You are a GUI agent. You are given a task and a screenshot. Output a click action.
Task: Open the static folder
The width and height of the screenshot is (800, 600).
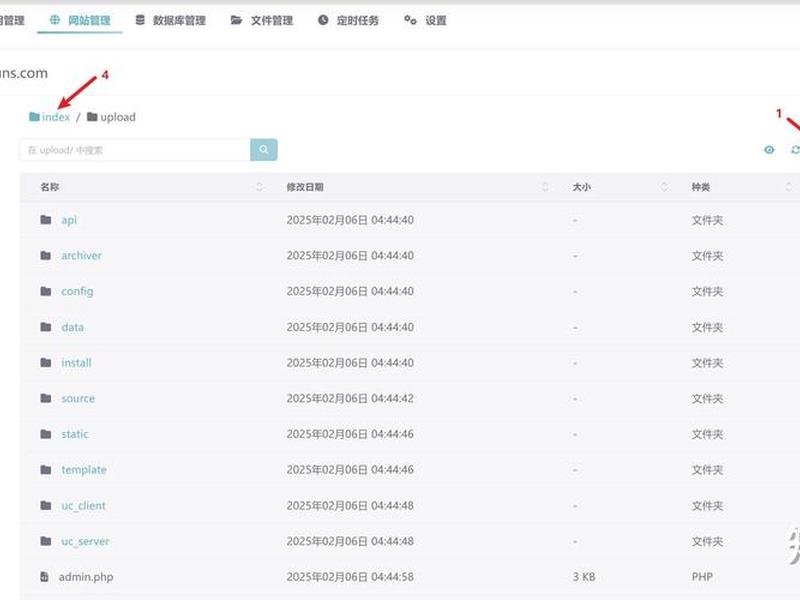[74, 434]
